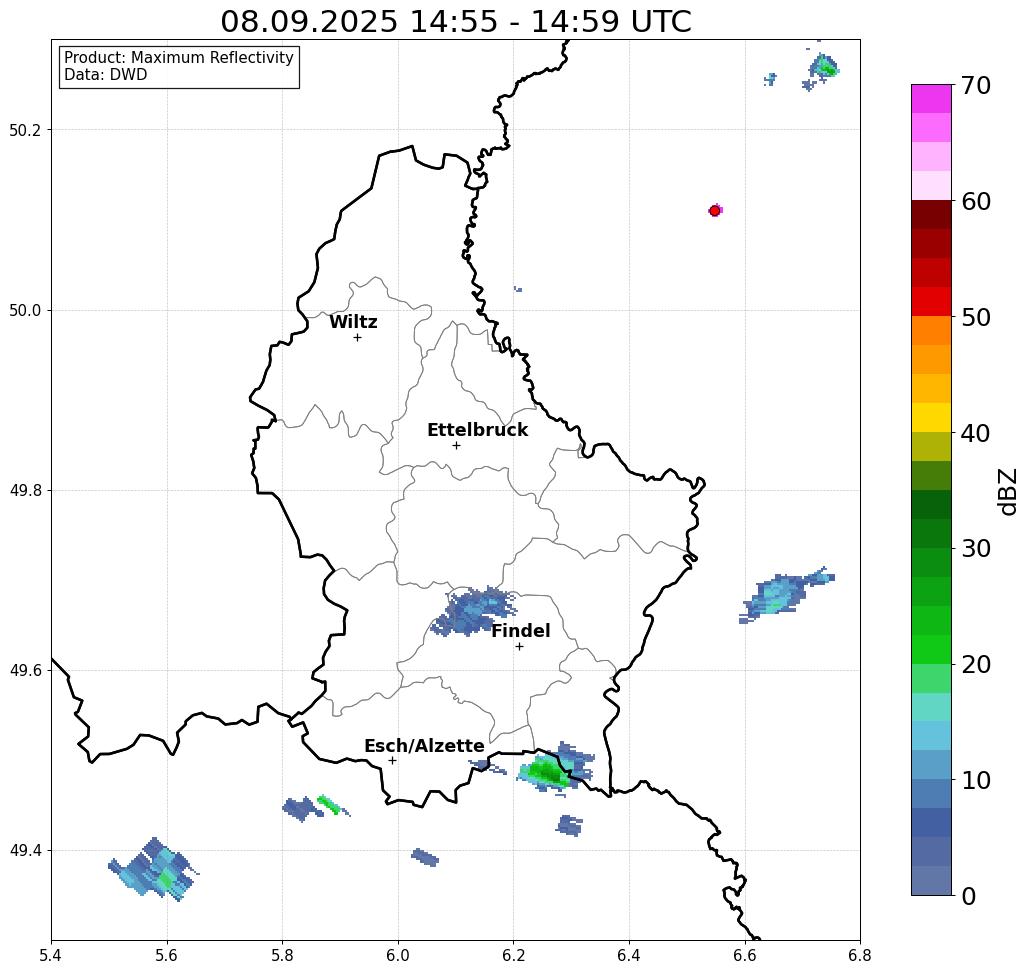
Task: Click the longitude tick label 5.8
Action: (282, 955)
